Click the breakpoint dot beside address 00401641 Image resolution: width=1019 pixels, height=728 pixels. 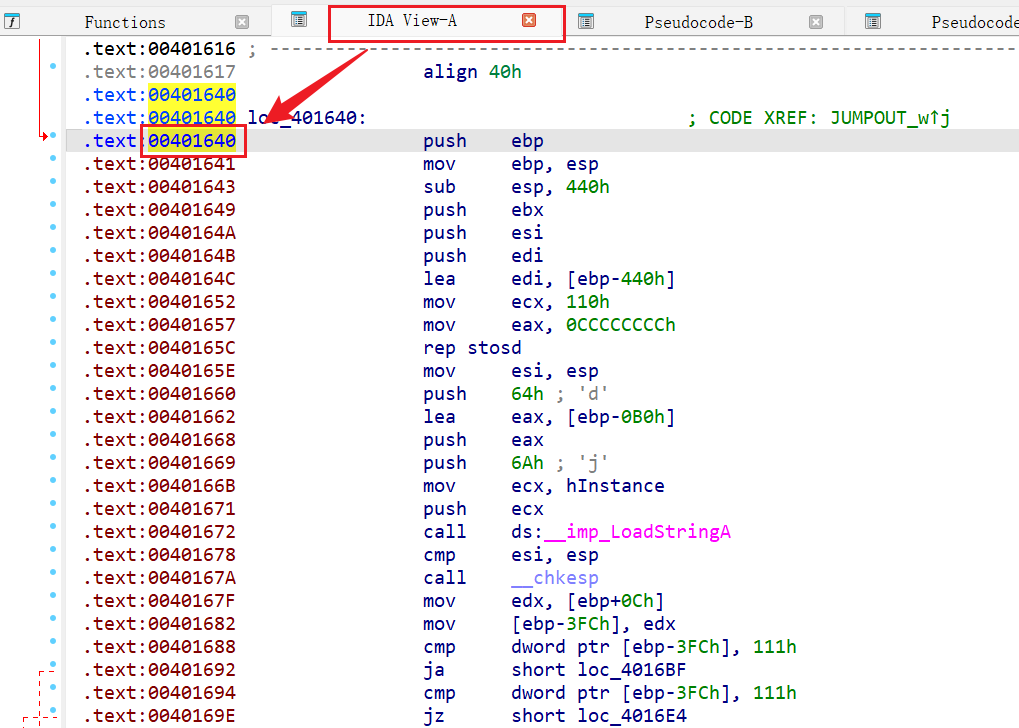click(53, 158)
